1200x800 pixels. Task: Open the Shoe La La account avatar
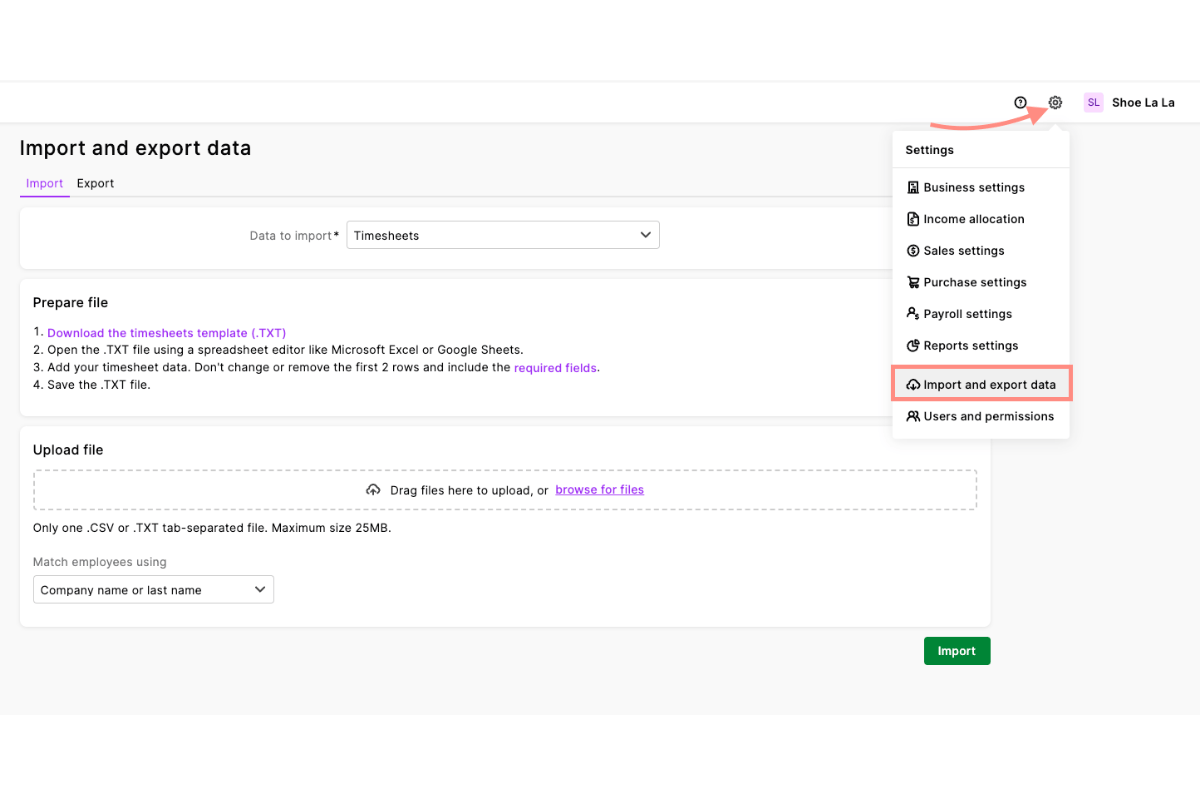(x=1093, y=102)
